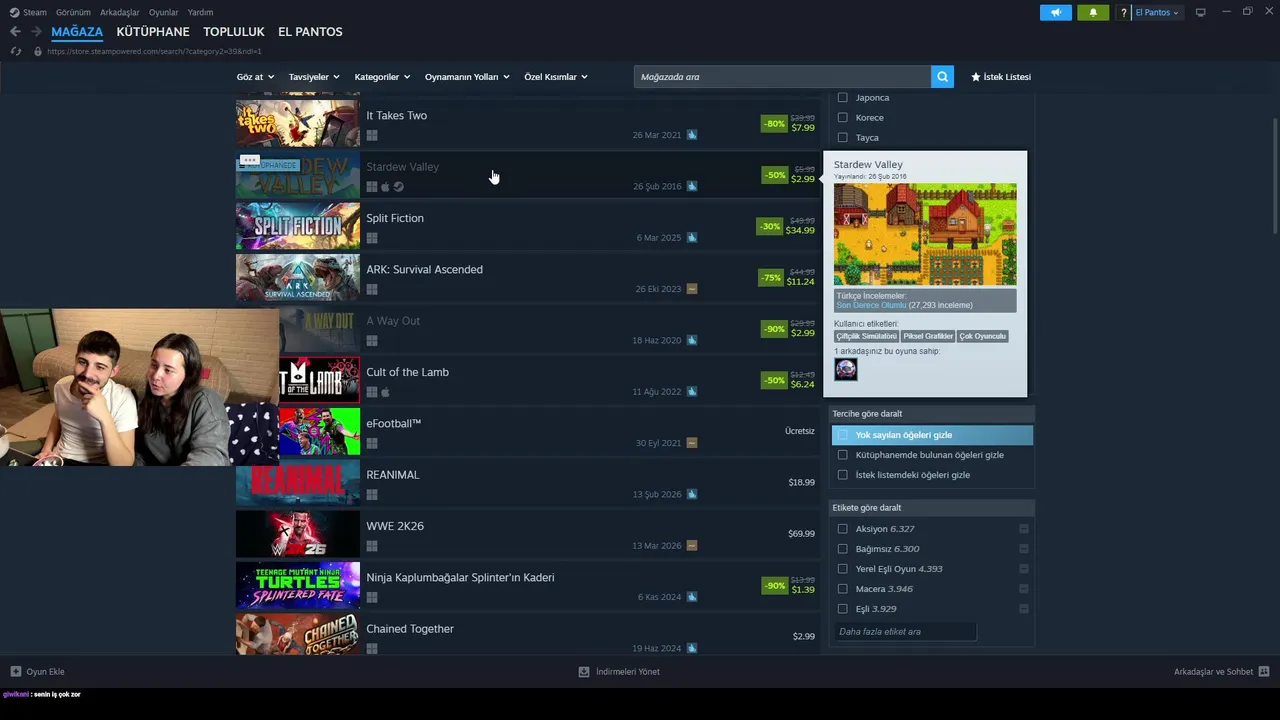Check the Eşli tag filter
This screenshot has width=1280, height=720.
coord(842,609)
